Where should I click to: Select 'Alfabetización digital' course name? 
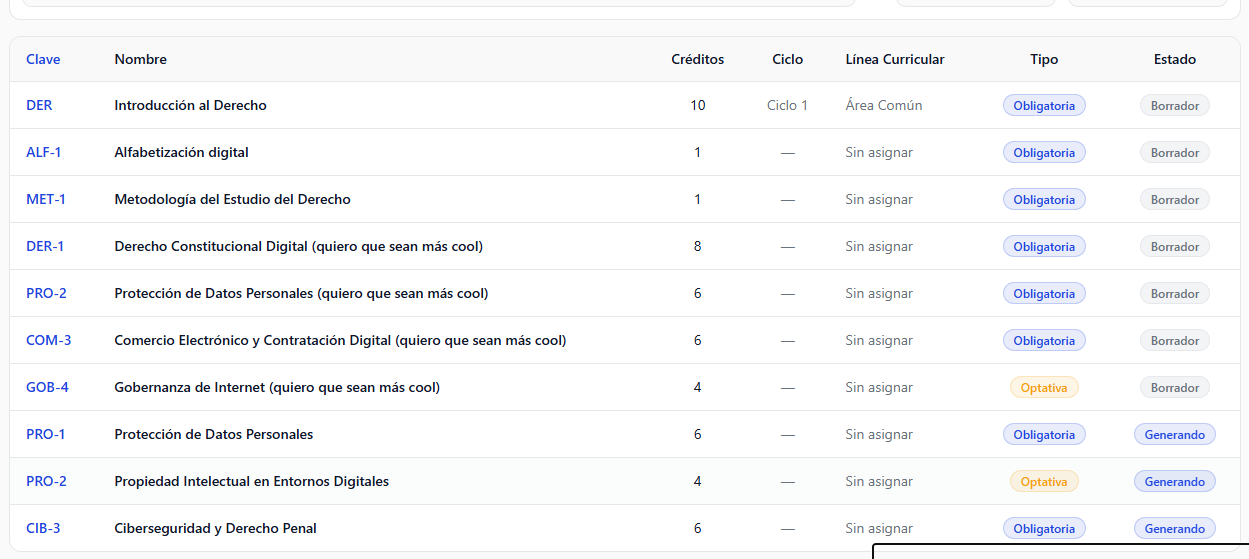click(181, 152)
